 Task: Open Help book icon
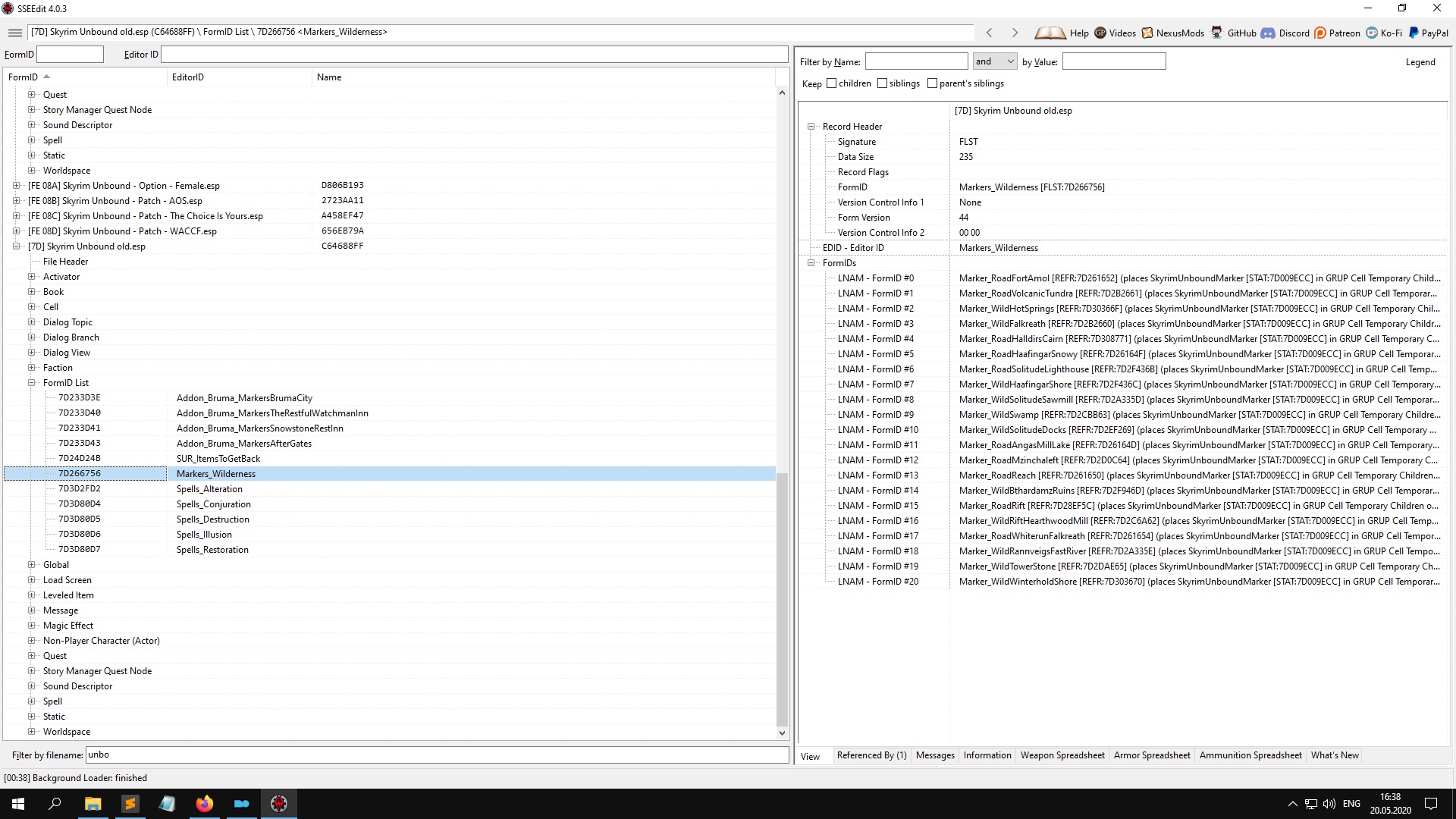(1050, 33)
